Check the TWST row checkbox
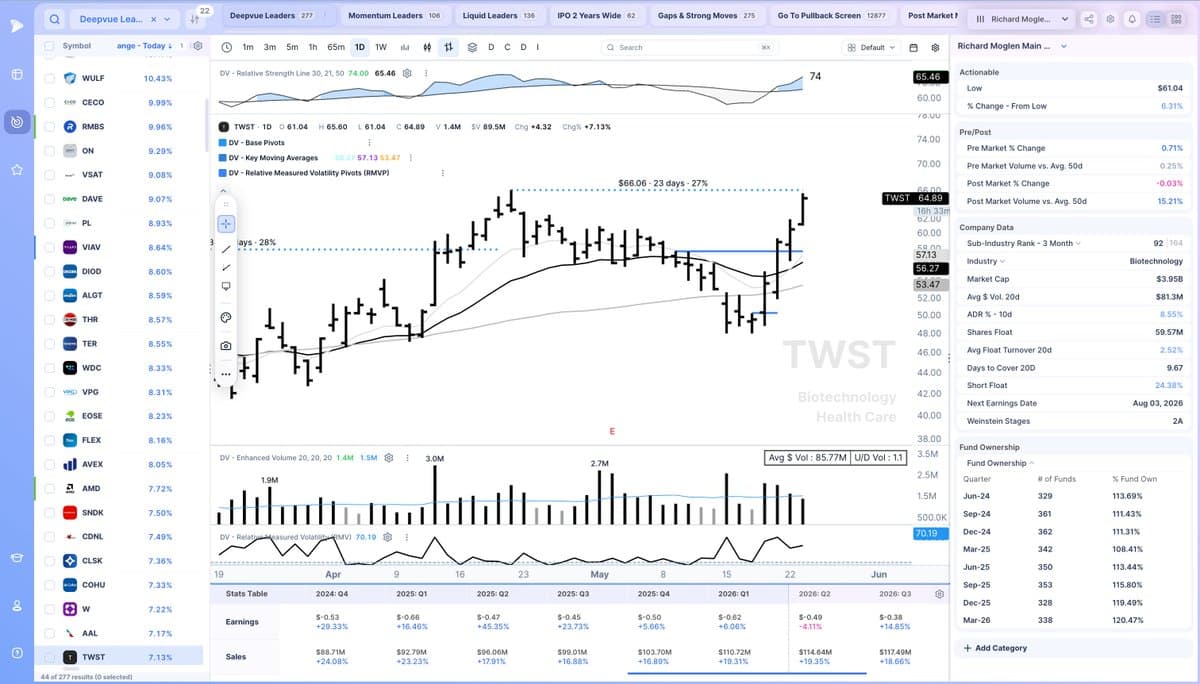The image size is (1200, 684). [49, 657]
